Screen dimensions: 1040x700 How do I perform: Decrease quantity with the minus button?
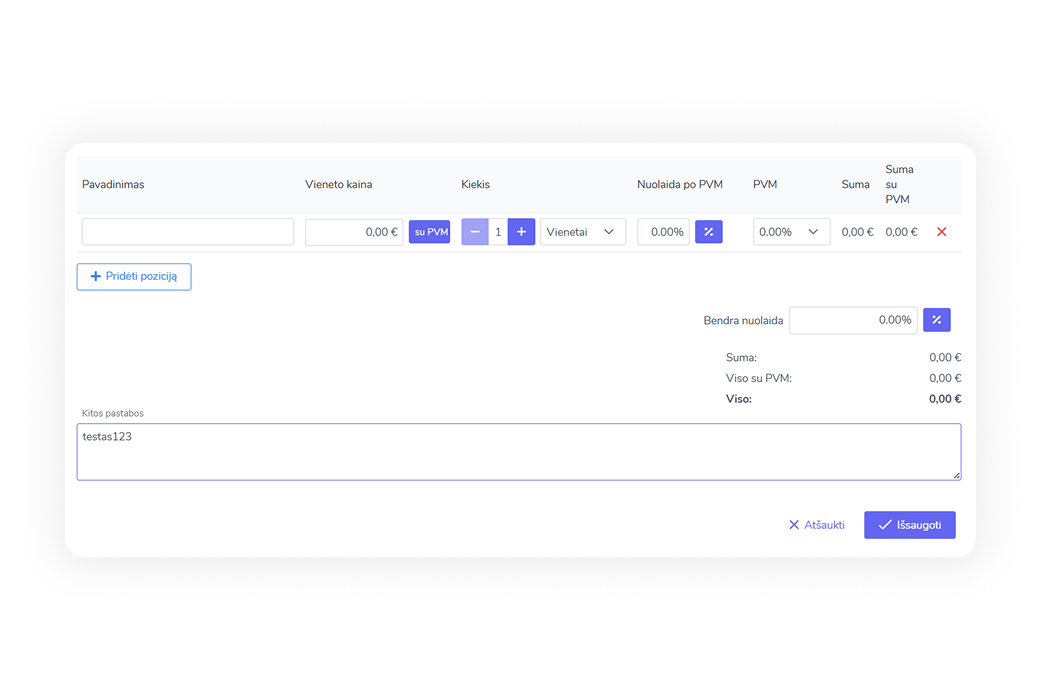coord(475,232)
